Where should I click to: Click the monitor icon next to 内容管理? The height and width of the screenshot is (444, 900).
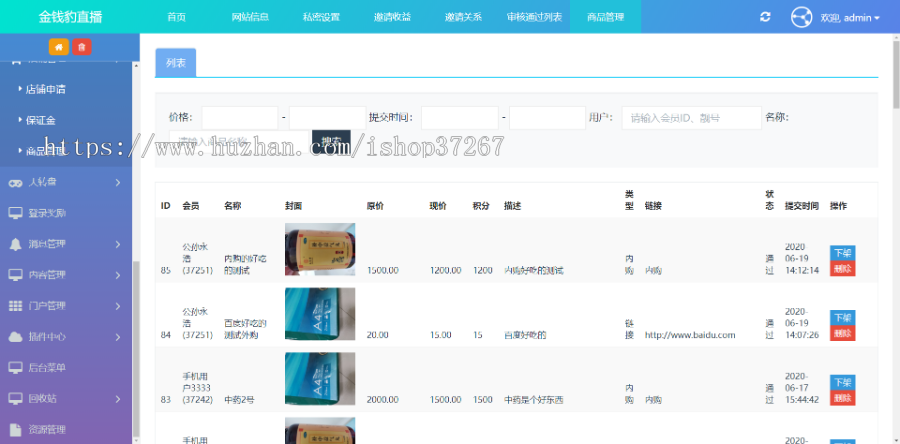click(15, 275)
